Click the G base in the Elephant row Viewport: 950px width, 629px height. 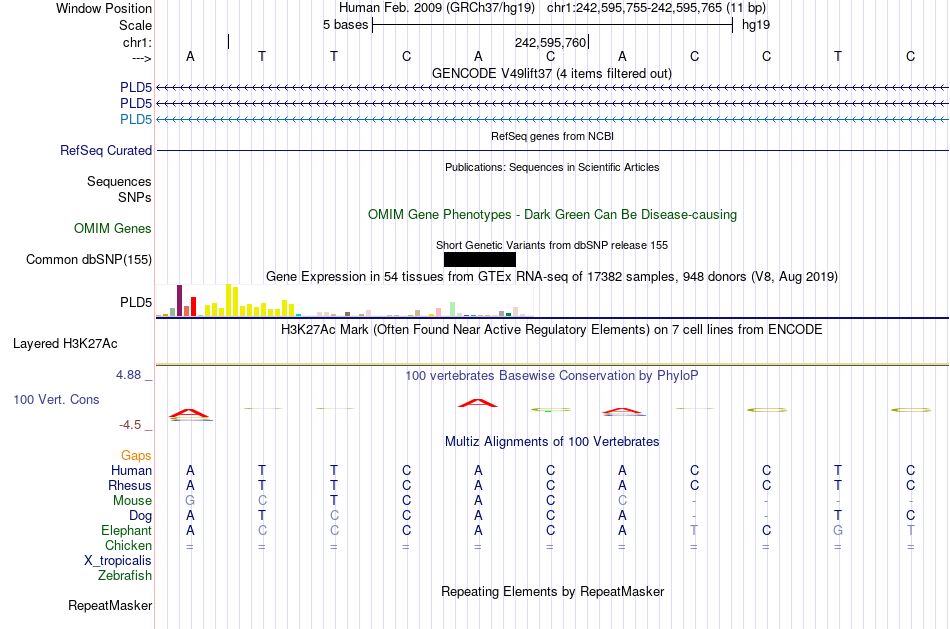(838, 531)
